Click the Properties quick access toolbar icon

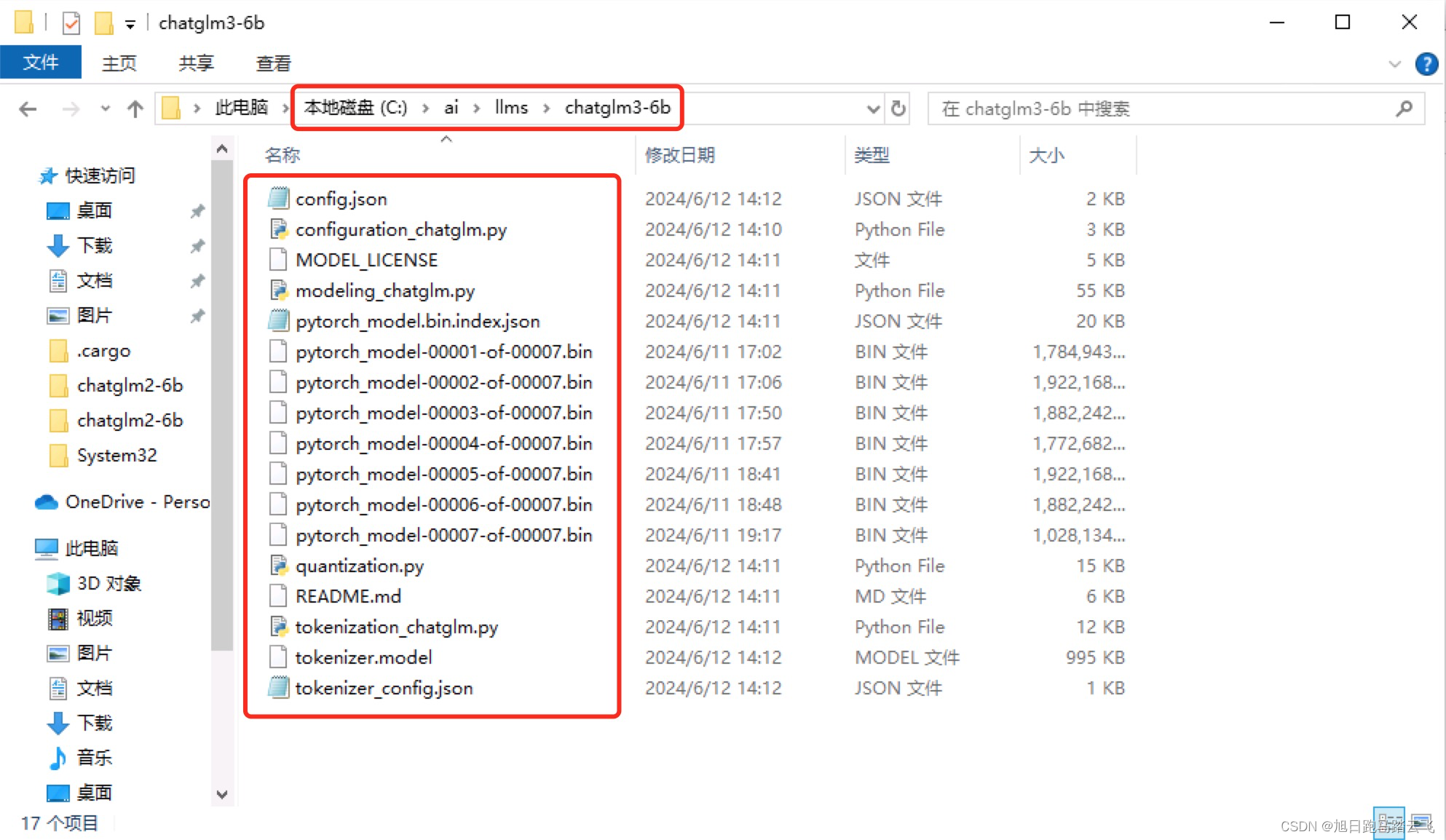71,23
